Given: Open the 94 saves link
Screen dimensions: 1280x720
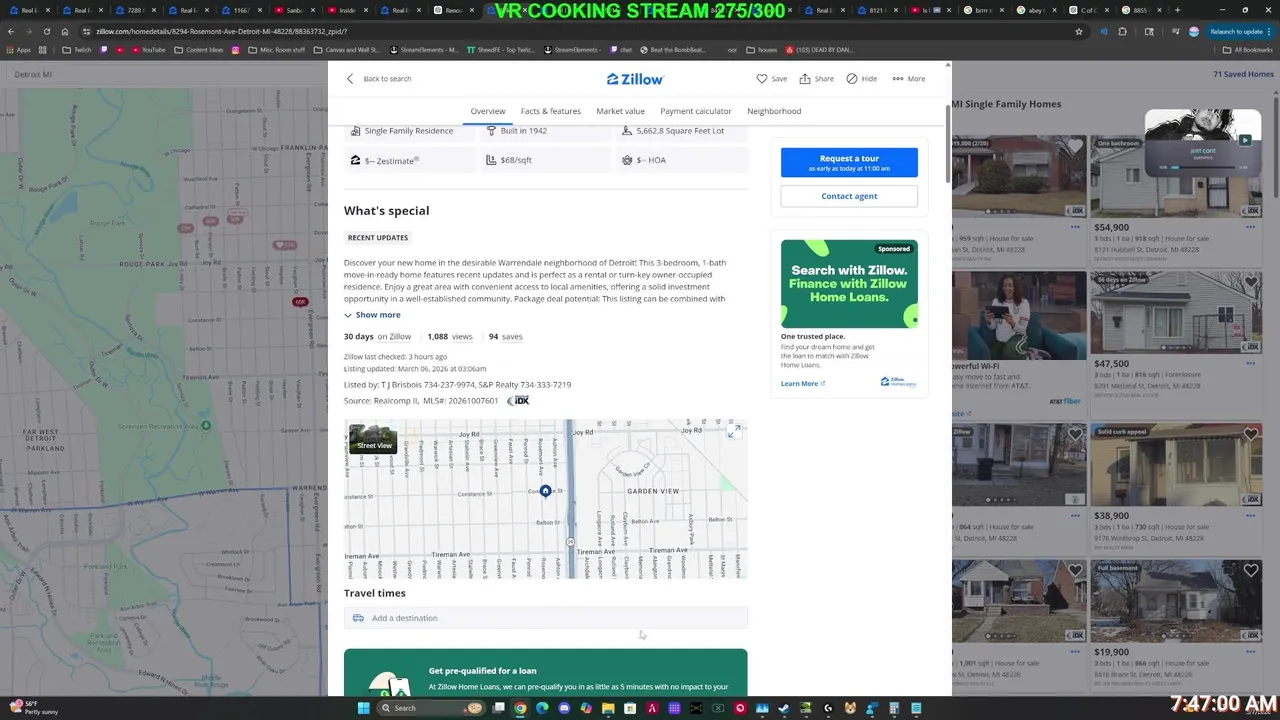Looking at the screenshot, I should 505,337.
